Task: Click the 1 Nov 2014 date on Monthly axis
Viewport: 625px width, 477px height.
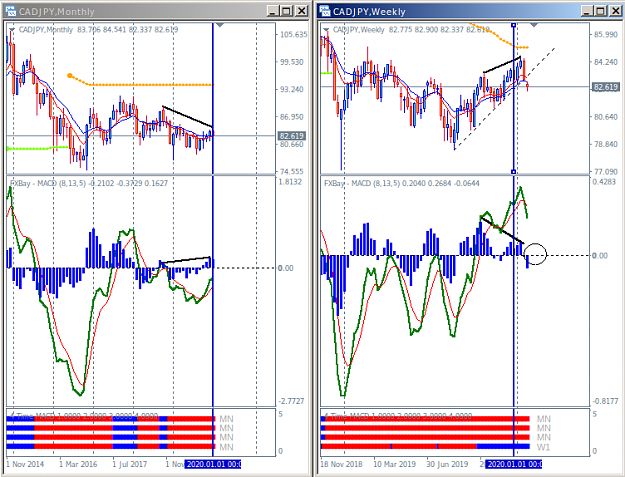Action: pyautogui.click(x=25, y=464)
